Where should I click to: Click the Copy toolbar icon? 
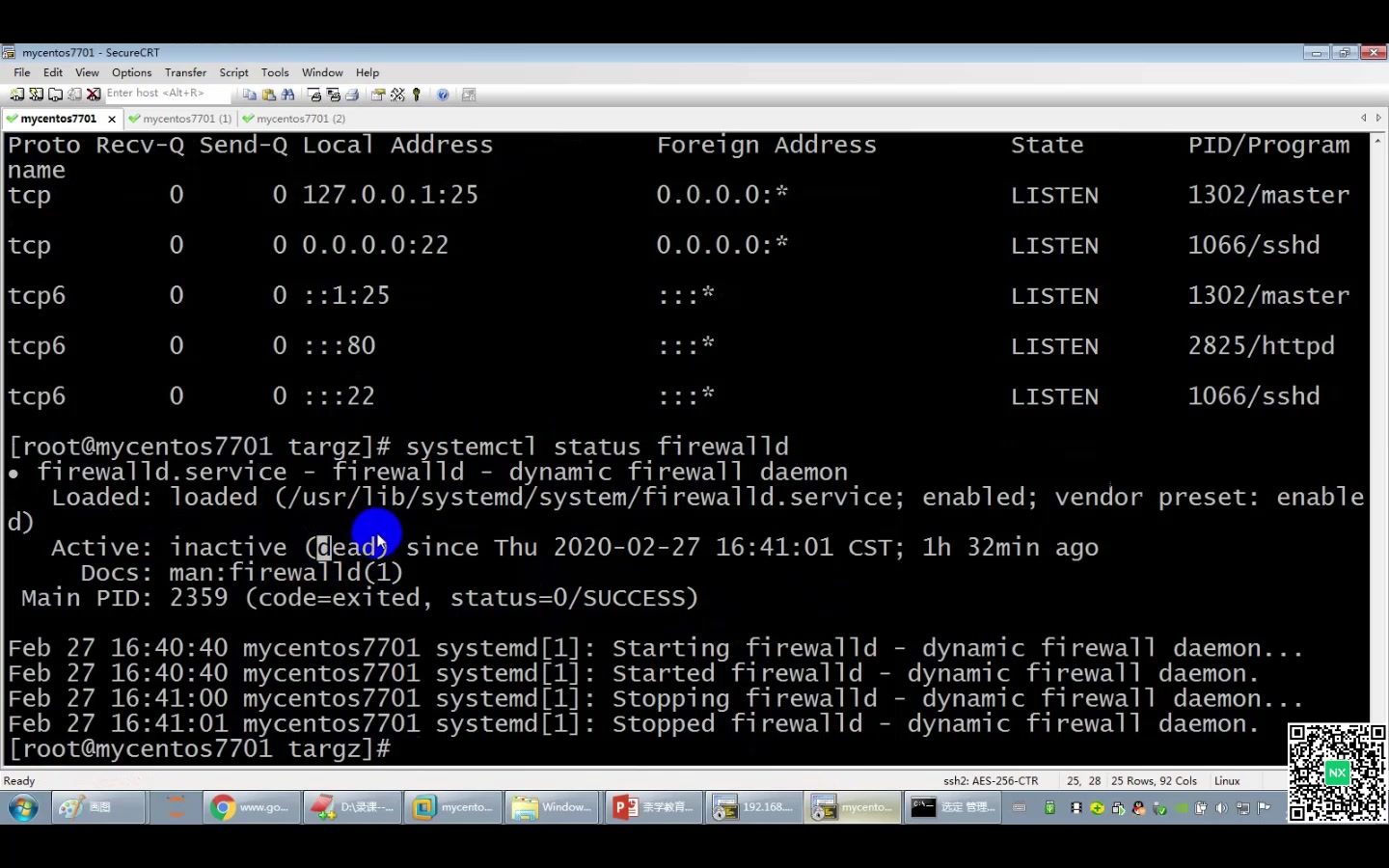[x=250, y=95]
